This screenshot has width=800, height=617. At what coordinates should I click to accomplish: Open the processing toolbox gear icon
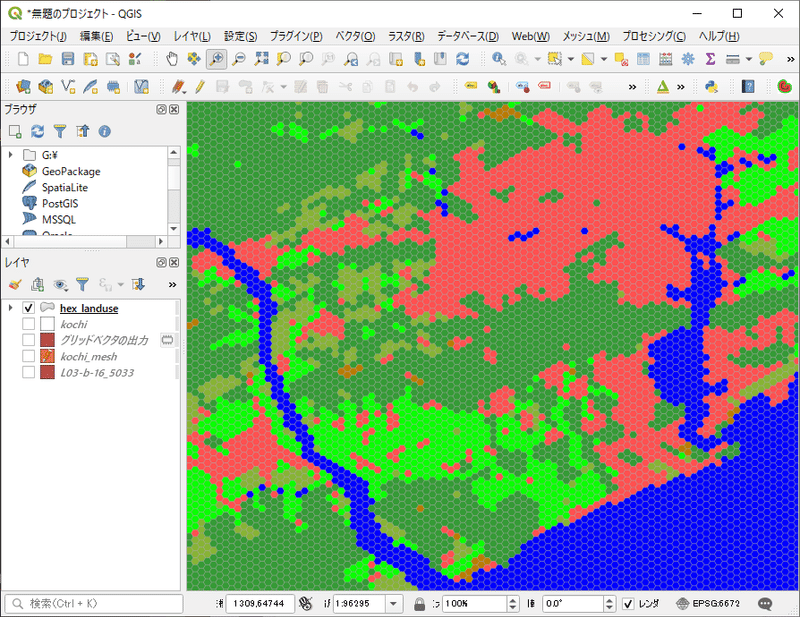pos(688,59)
